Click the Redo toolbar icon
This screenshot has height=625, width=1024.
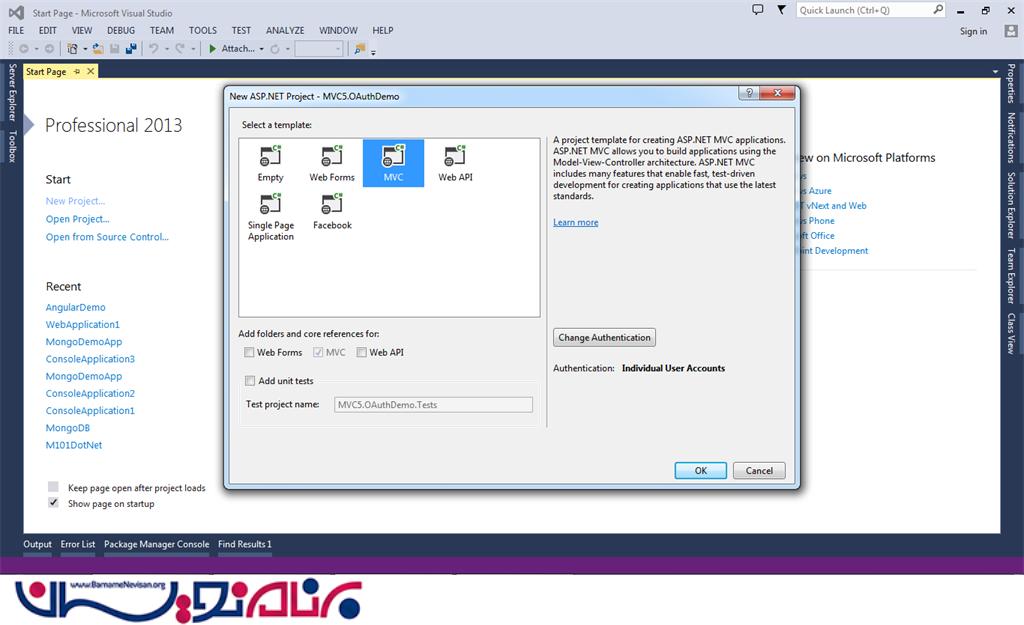(180, 49)
